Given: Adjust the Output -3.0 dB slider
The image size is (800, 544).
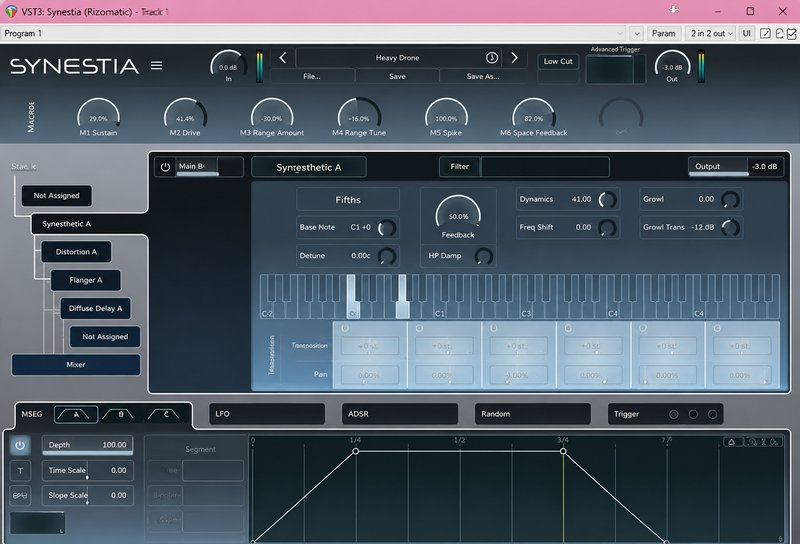Looking at the screenshot, I should point(736,167).
